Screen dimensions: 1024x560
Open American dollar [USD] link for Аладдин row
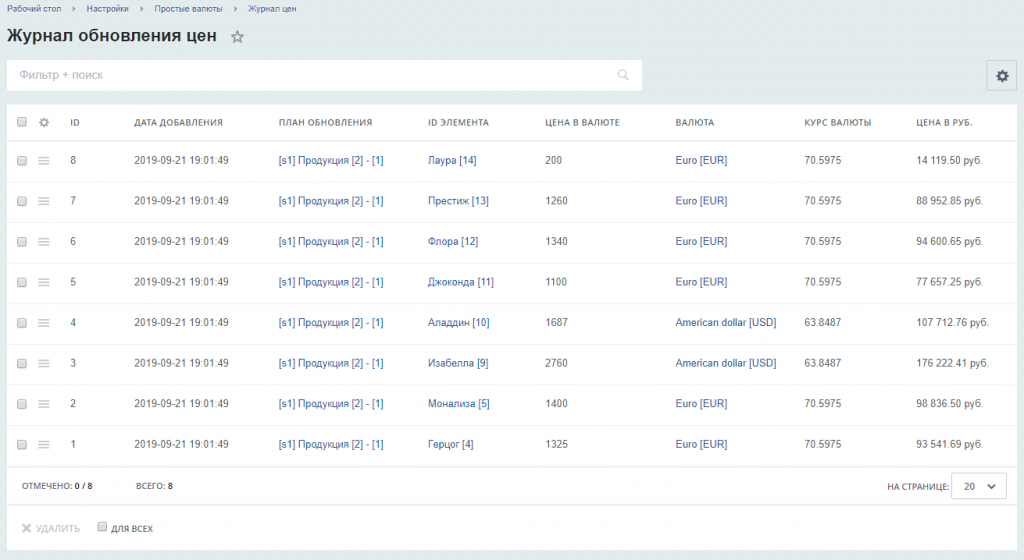[x=726, y=322]
